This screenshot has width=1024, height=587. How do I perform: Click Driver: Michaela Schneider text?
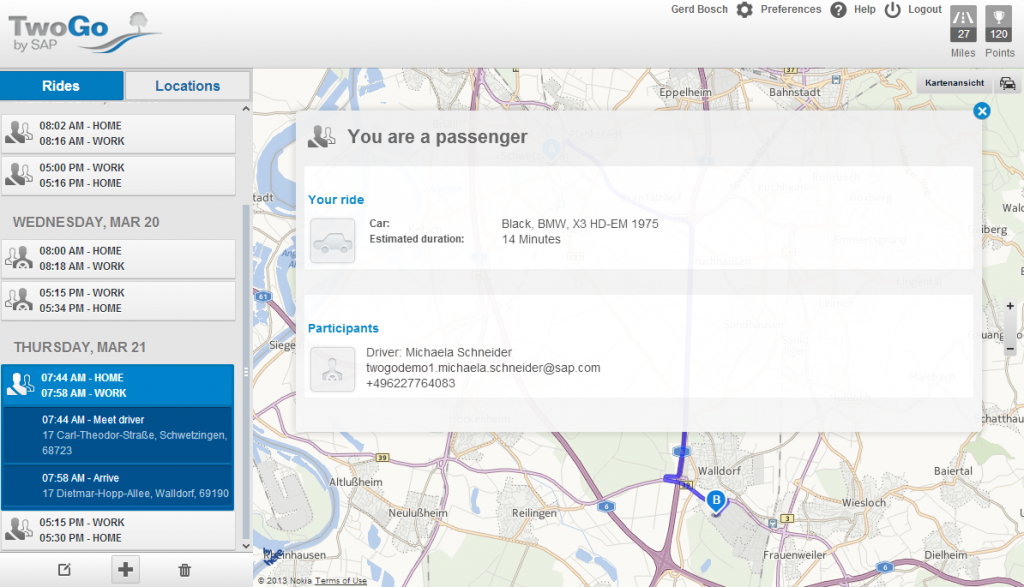point(439,352)
